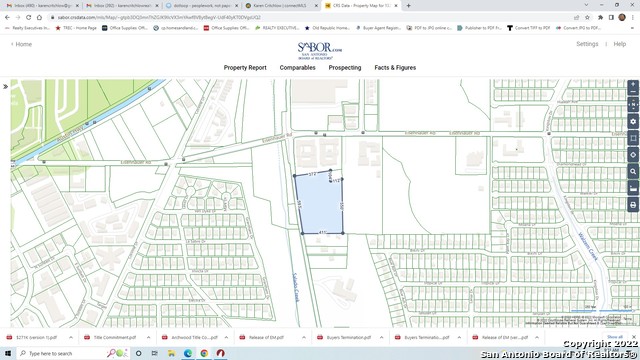Open the Buyer Agent Registration bookmark

(x=378, y=28)
